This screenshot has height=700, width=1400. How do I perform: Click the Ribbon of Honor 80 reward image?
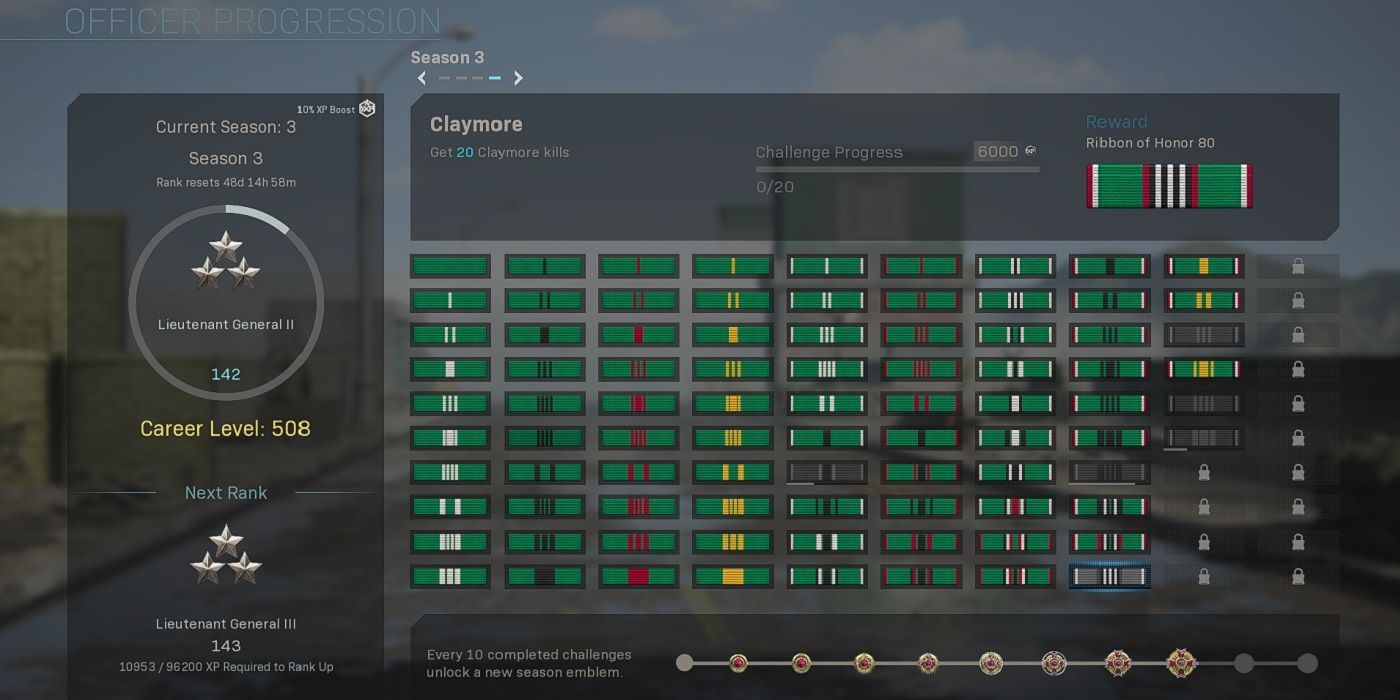click(1169, 186)
